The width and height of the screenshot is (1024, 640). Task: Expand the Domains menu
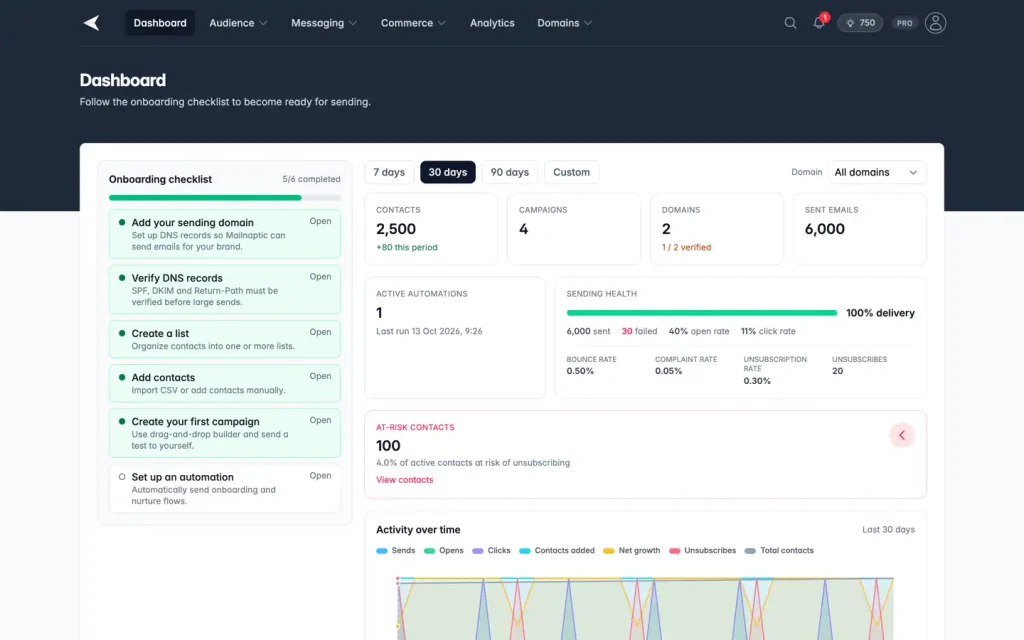click(x=564, y=23)
